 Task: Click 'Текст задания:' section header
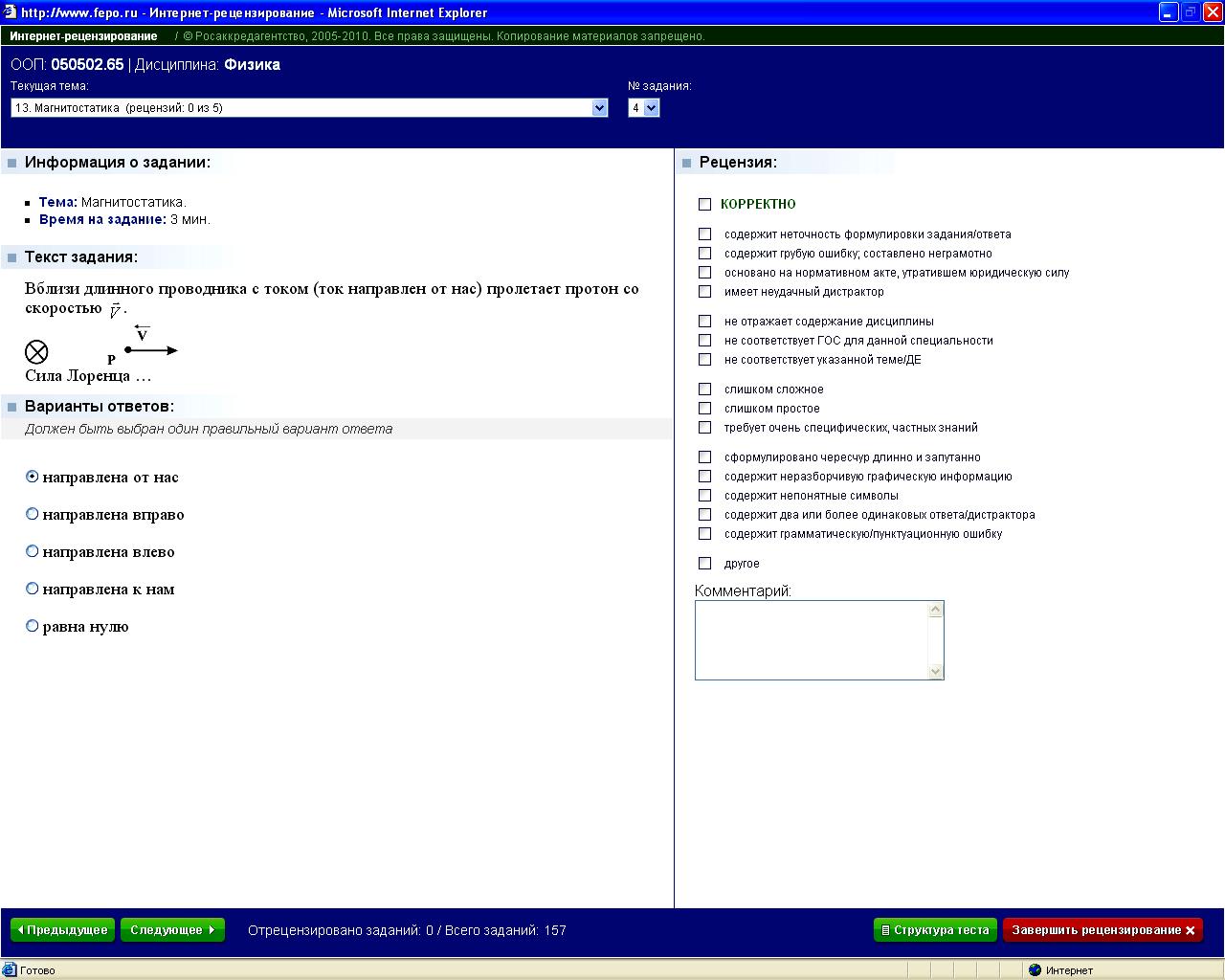pos(81,256)
